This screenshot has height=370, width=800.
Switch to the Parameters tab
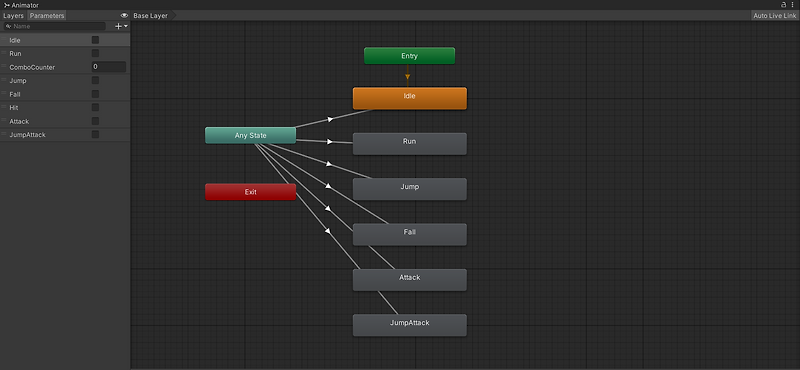point(47,16)
